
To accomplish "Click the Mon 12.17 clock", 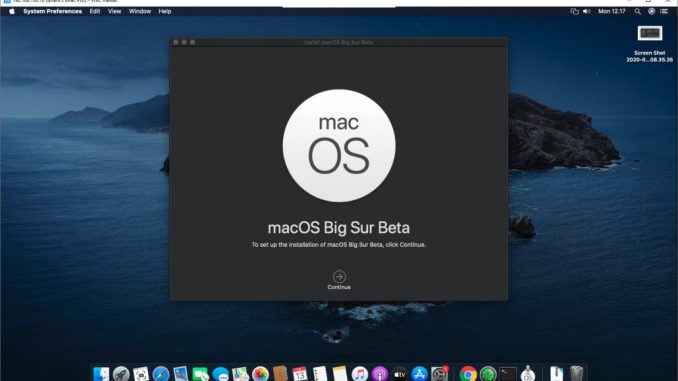I will 611,11.
